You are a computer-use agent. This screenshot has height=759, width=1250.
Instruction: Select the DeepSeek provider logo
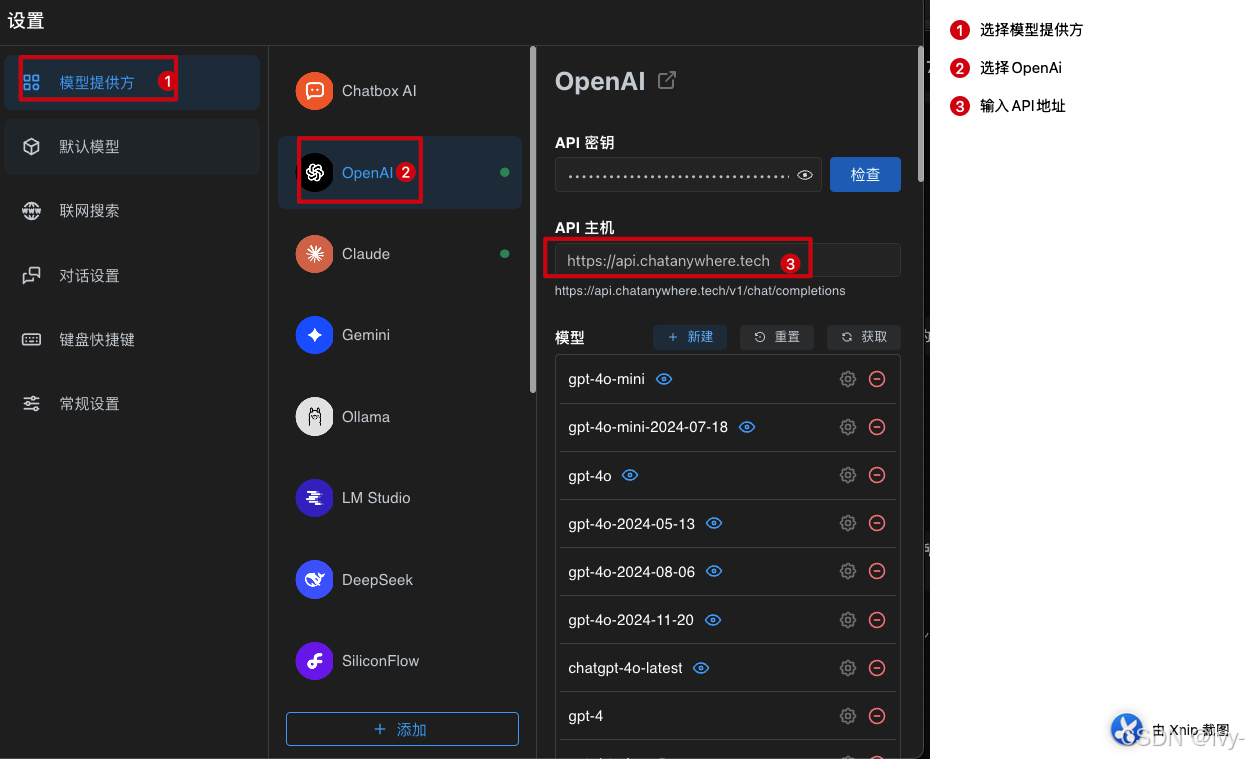click(314, 580)
